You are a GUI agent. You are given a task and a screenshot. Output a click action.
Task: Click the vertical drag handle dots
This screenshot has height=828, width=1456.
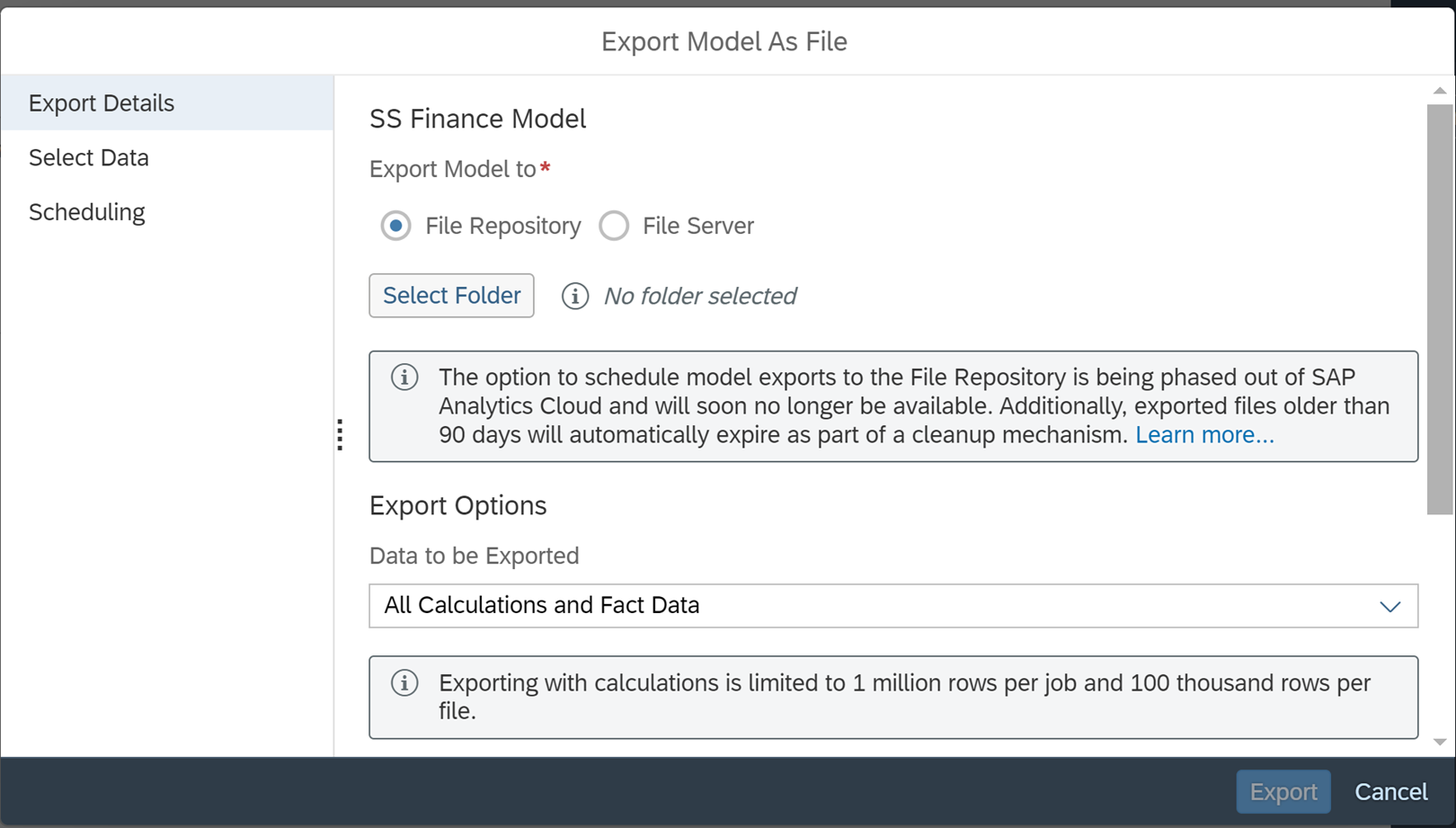(x=340, y=435)
